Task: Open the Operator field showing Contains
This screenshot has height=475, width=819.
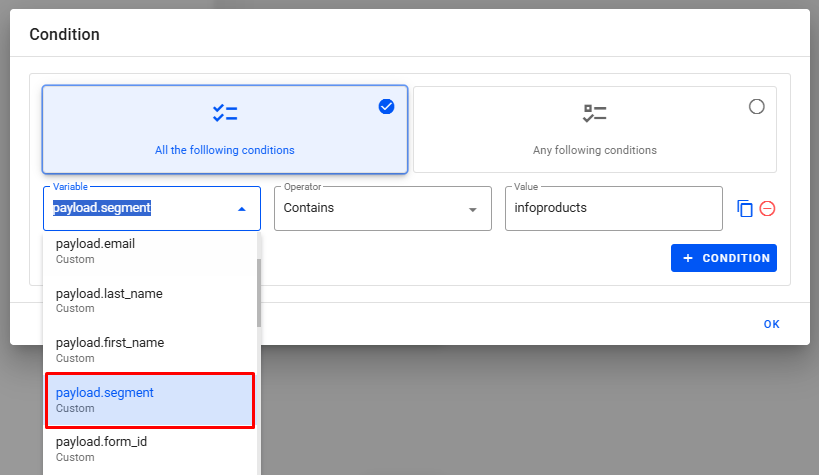Action: [x=370, y=208]
